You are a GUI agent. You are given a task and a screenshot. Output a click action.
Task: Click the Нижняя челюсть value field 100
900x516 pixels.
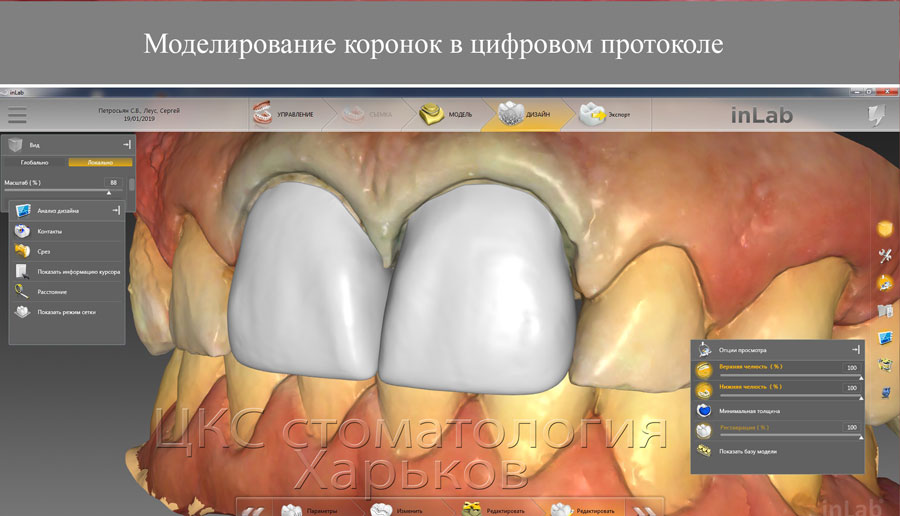coord(851,387)
